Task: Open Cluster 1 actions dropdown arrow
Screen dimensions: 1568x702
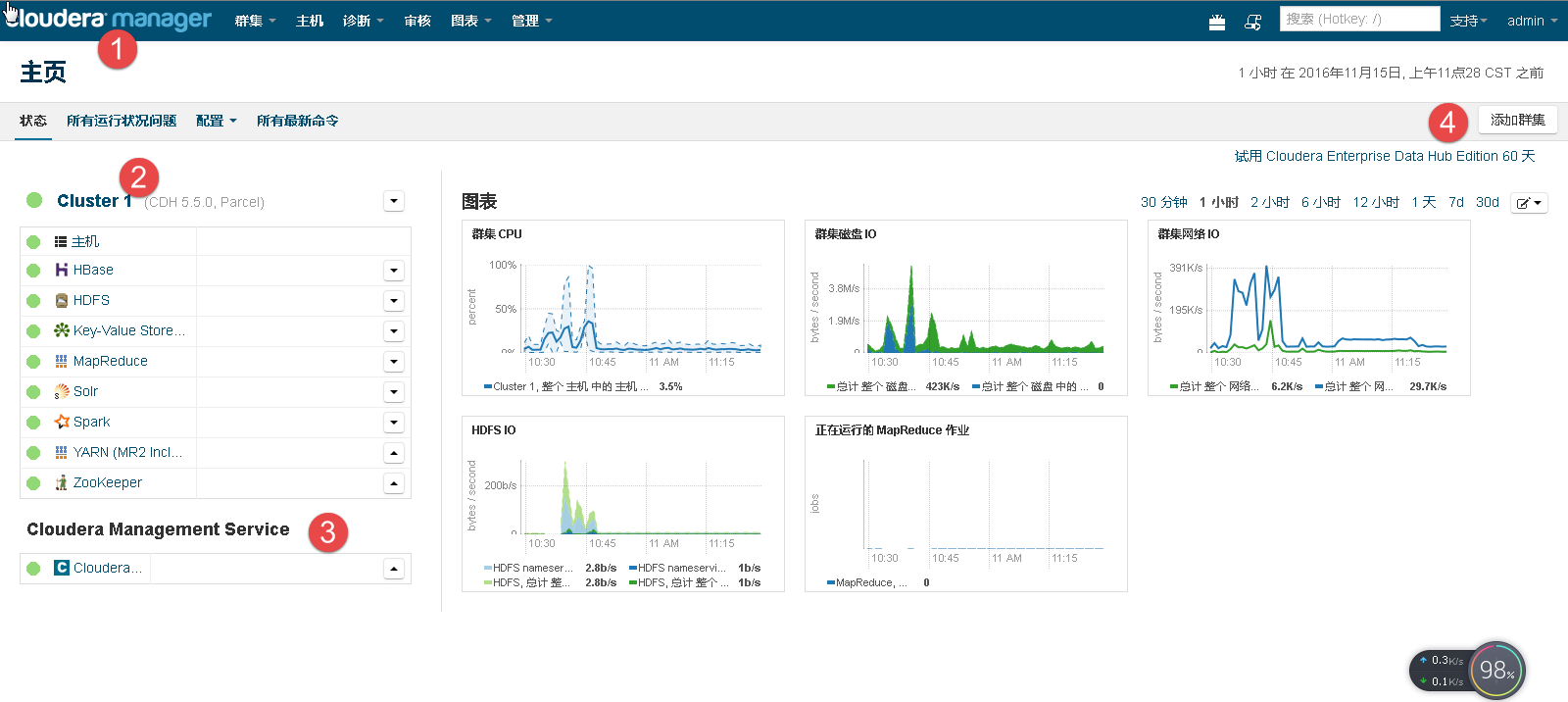Action: point(394,201)
